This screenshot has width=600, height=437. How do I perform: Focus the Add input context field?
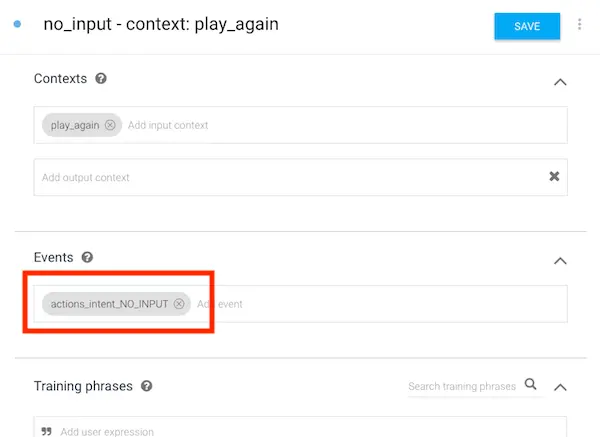(344, 125)
